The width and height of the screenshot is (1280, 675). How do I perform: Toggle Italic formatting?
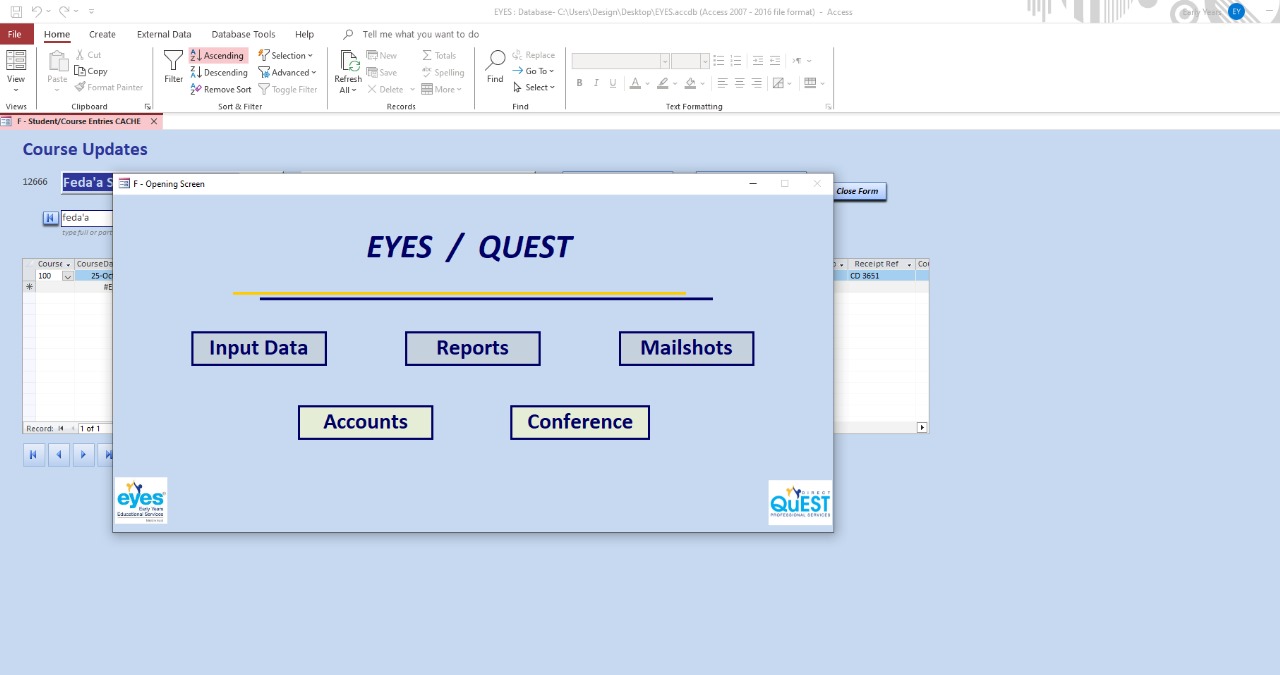(596, 83)
